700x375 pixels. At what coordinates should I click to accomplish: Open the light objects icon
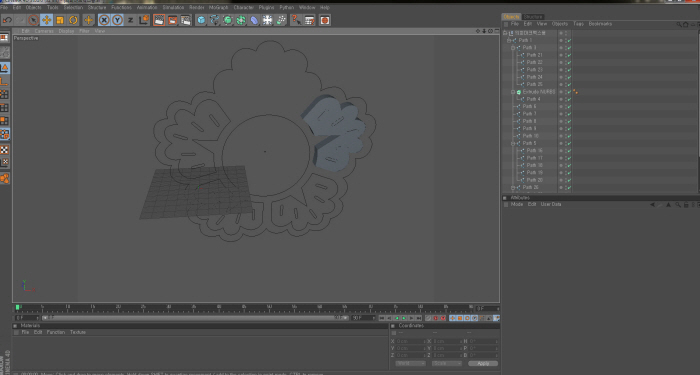click(x=267, y=20)
